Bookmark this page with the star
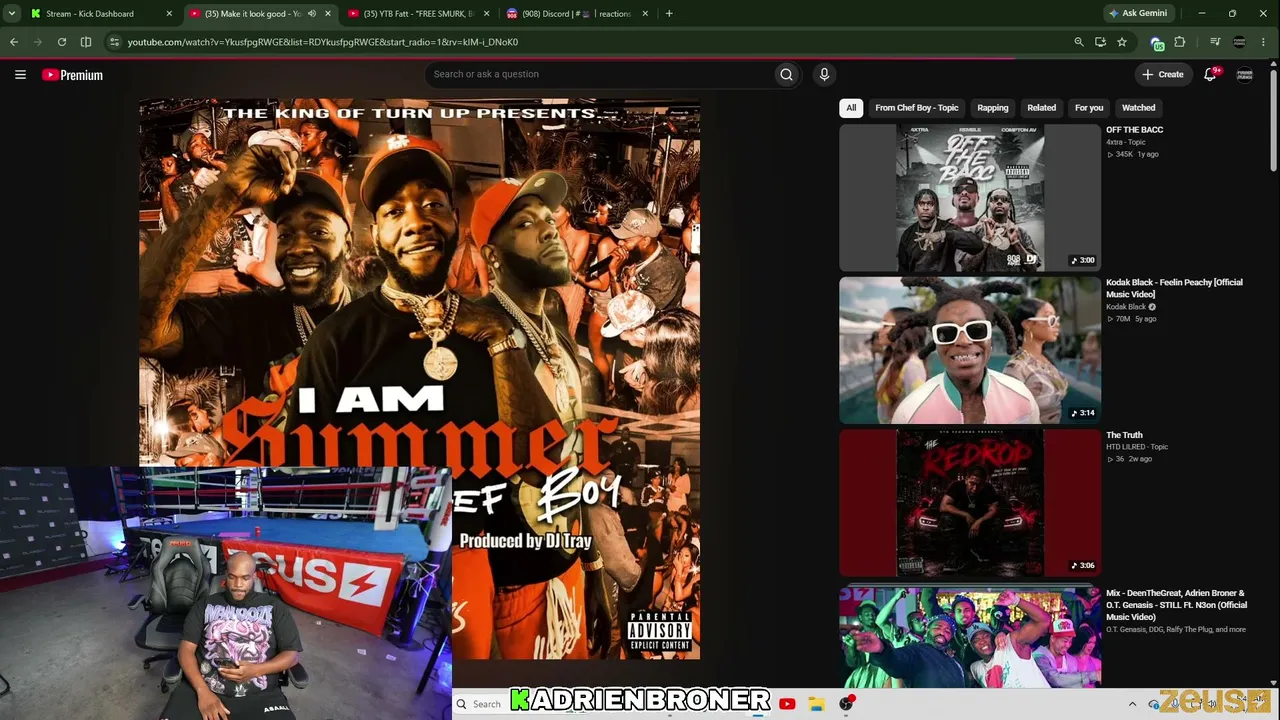Image resolution: width=1280 pixels, height=720 pixels. (1122, 42)
